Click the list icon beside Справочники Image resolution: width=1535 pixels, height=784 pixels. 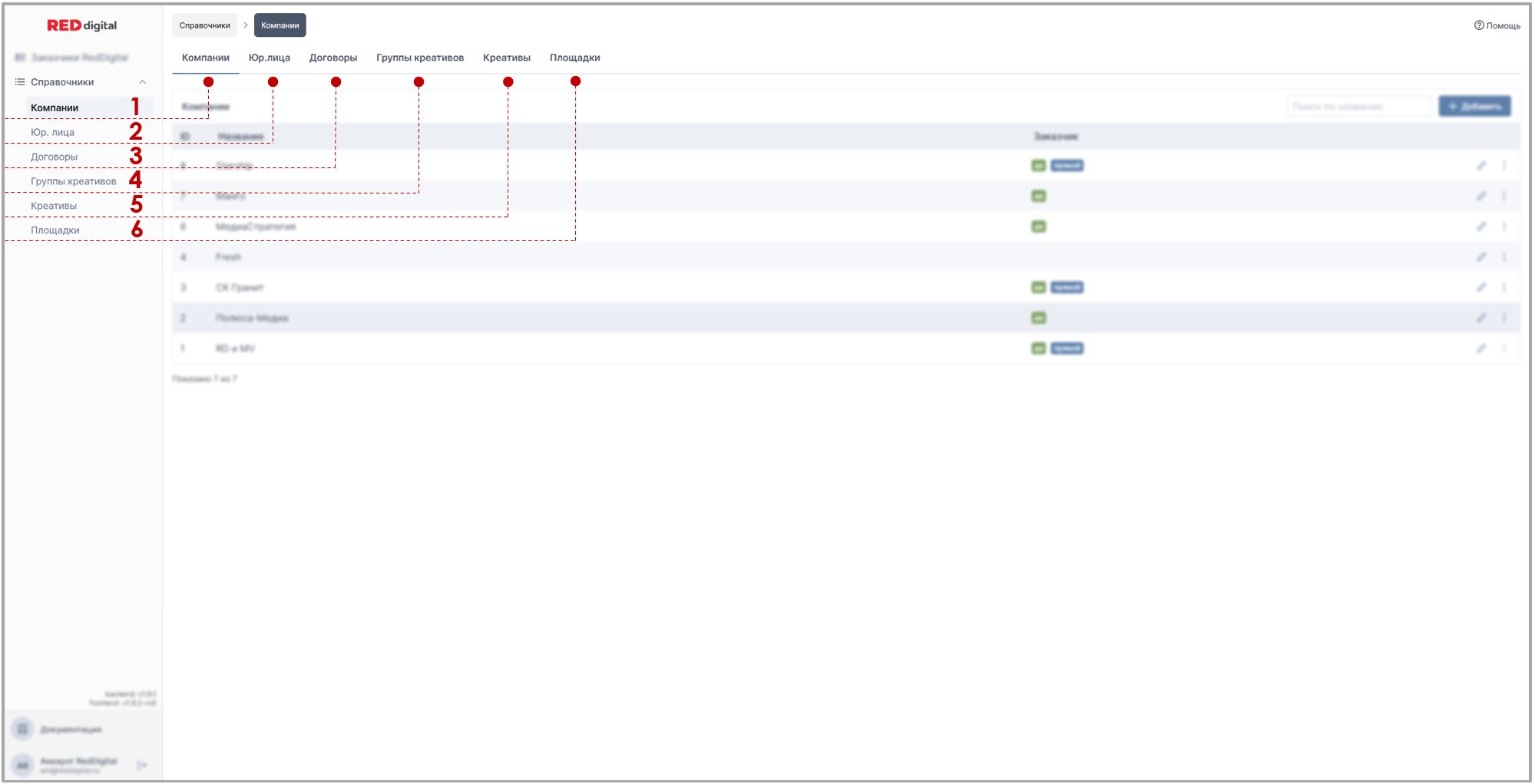20,82
